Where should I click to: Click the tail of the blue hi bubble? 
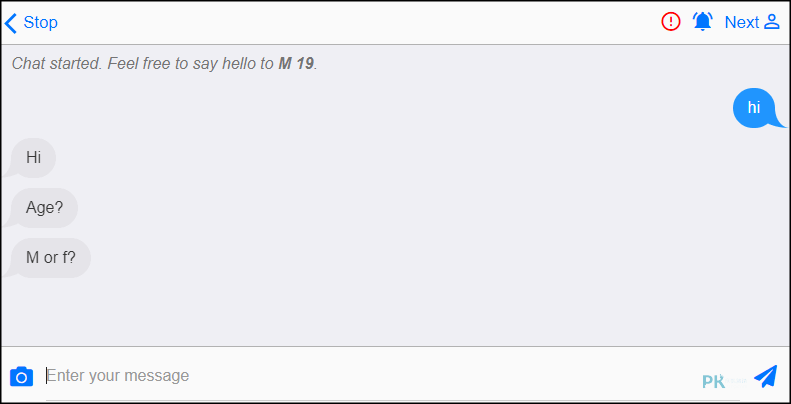coord(779,123)
